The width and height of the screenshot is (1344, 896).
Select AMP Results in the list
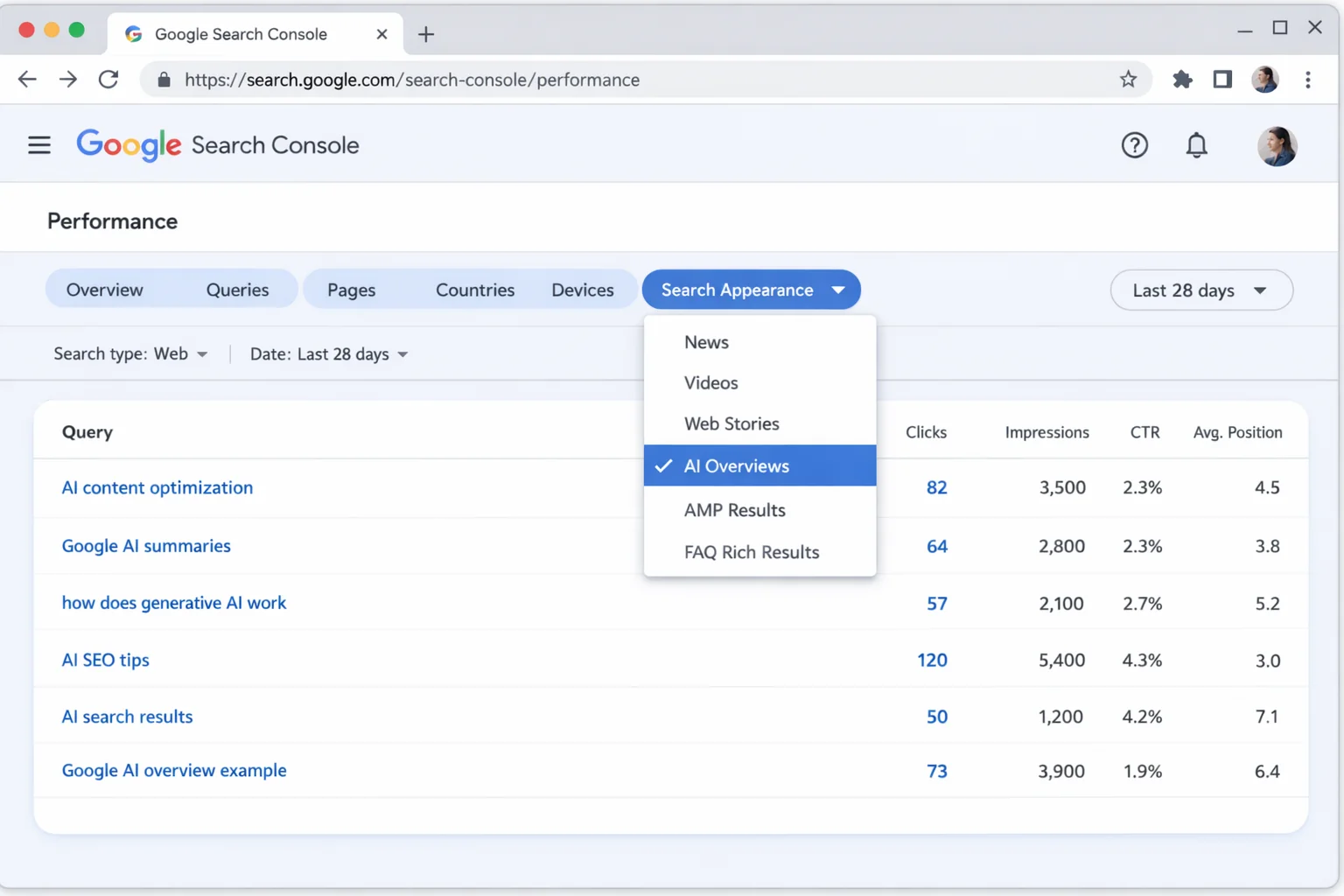(x=735, y=510)
